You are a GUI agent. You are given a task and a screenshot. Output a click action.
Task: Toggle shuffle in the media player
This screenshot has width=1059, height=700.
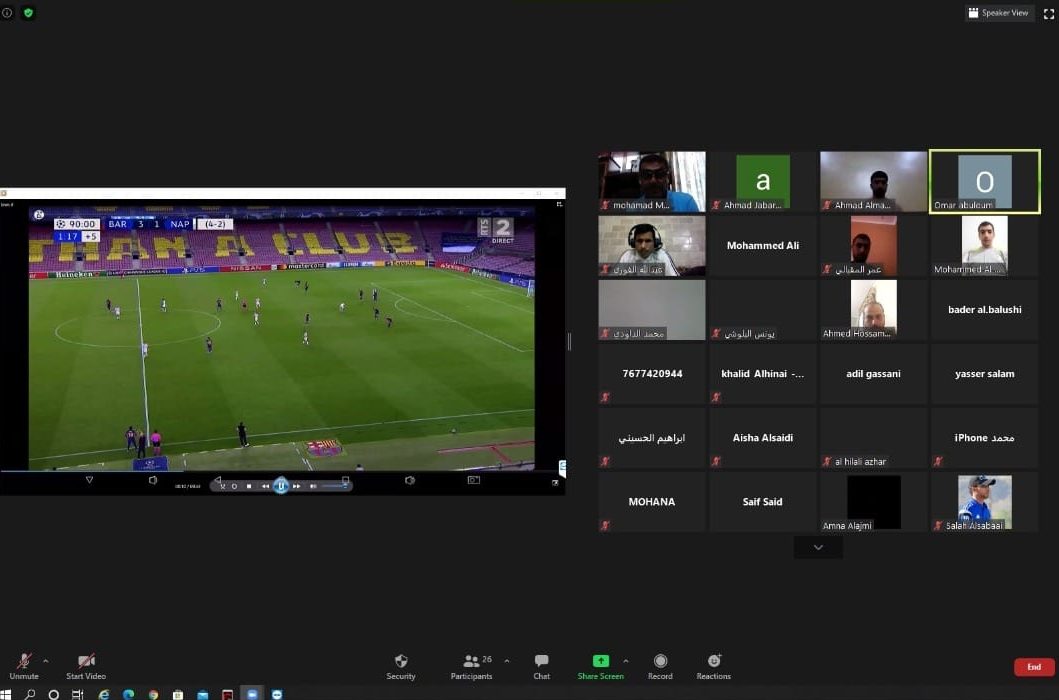click(x=222, y=486)
